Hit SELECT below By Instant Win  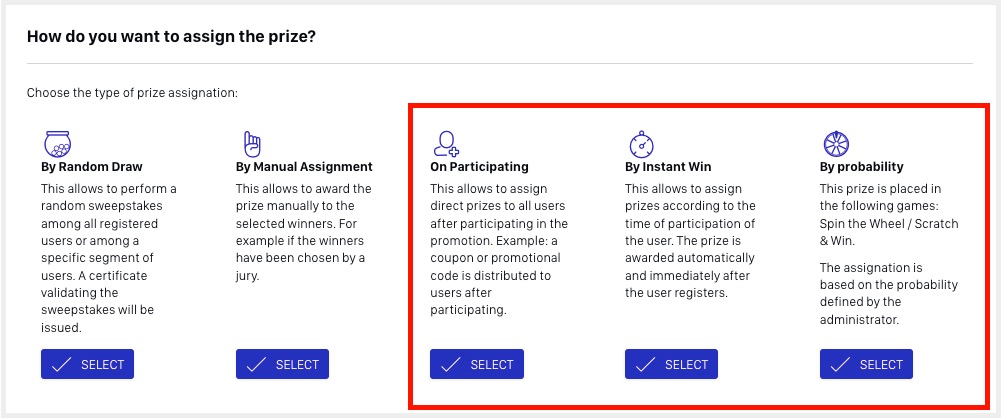click(672, 364)
